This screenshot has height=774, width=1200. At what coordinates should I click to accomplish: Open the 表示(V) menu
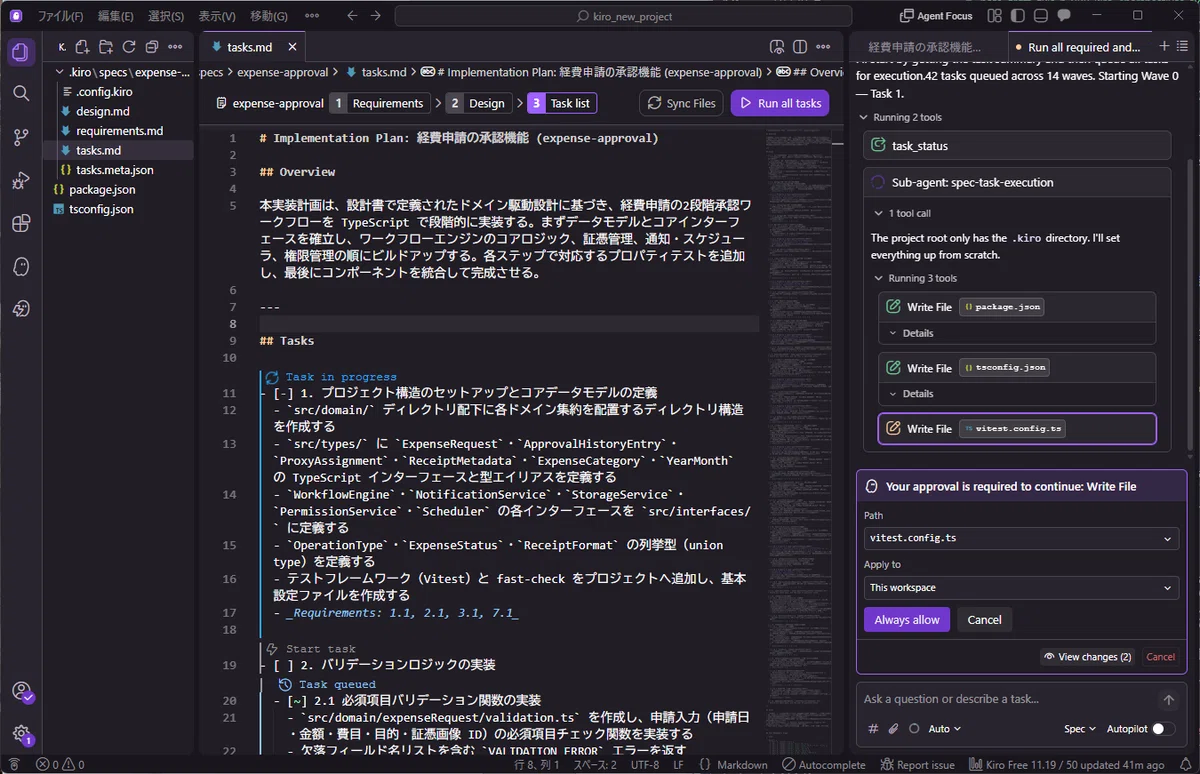click(217, 16)
